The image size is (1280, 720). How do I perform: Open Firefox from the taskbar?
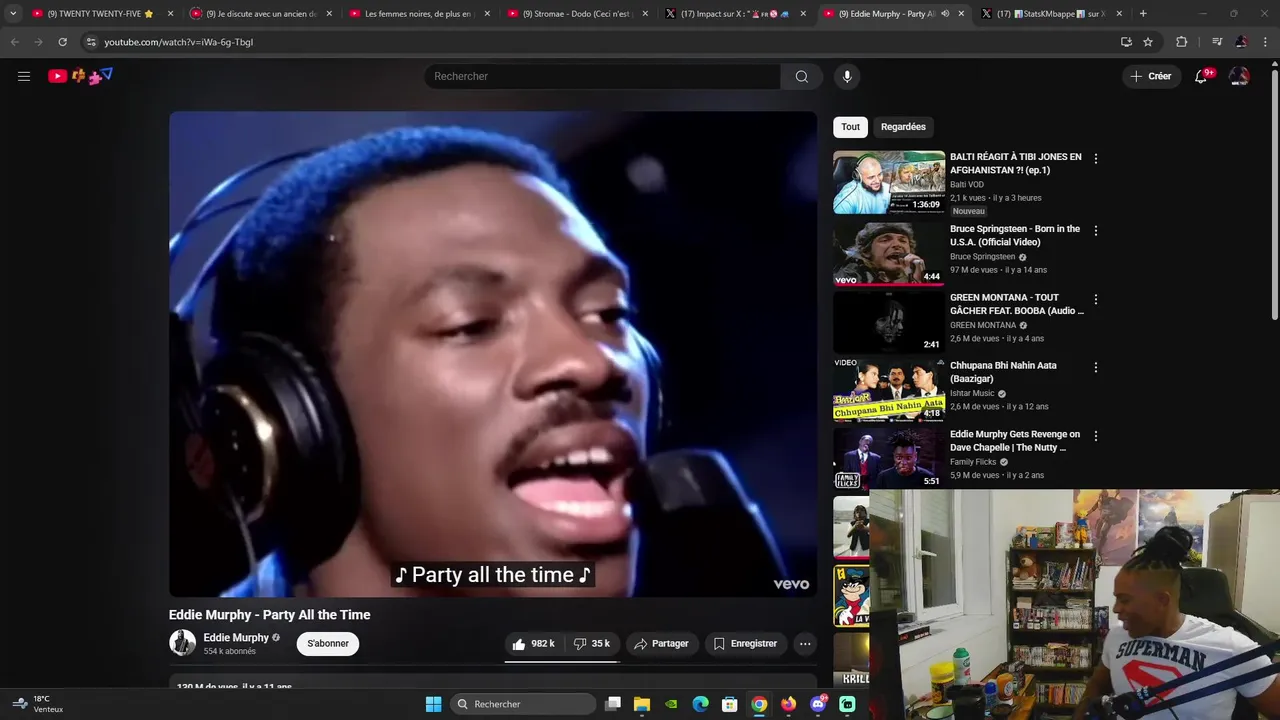point(788,704)
